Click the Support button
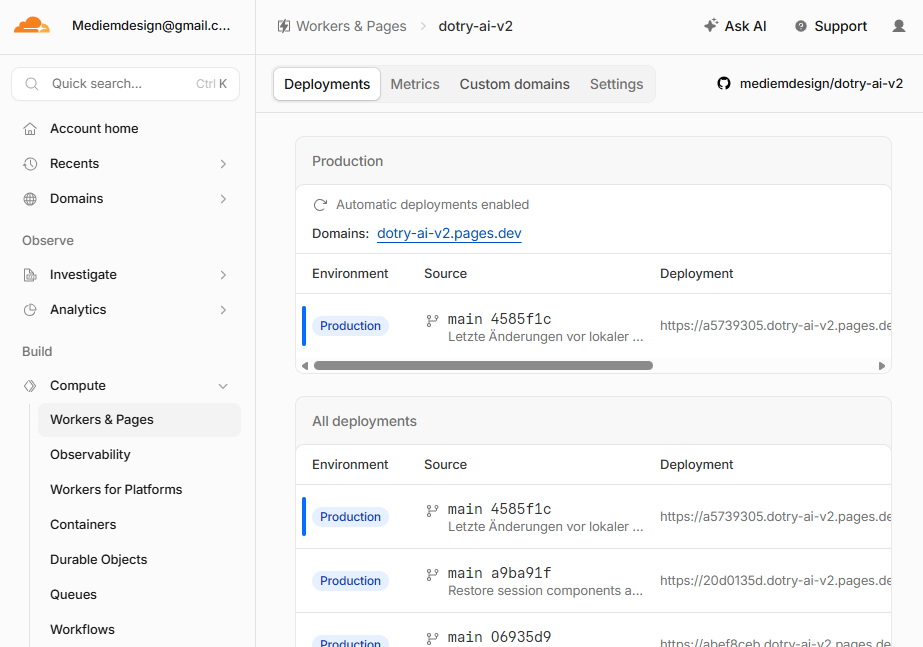This screenshot has width=923, height=647. [831, 26]
